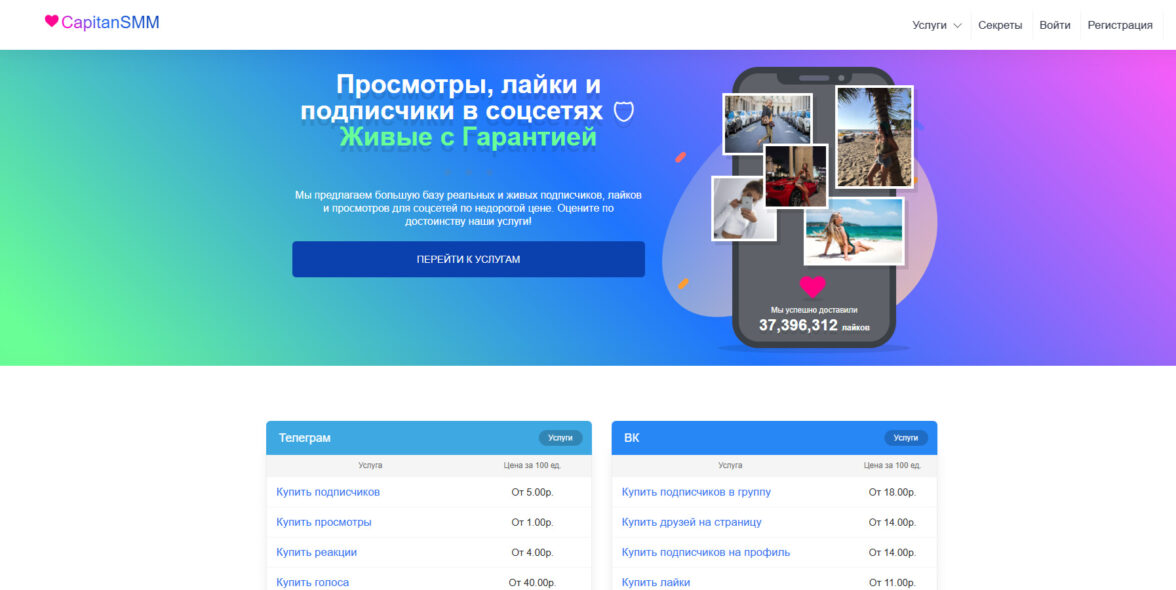
Task: Open Купить друзей на страницу link
Action: [x=692, y=523]
